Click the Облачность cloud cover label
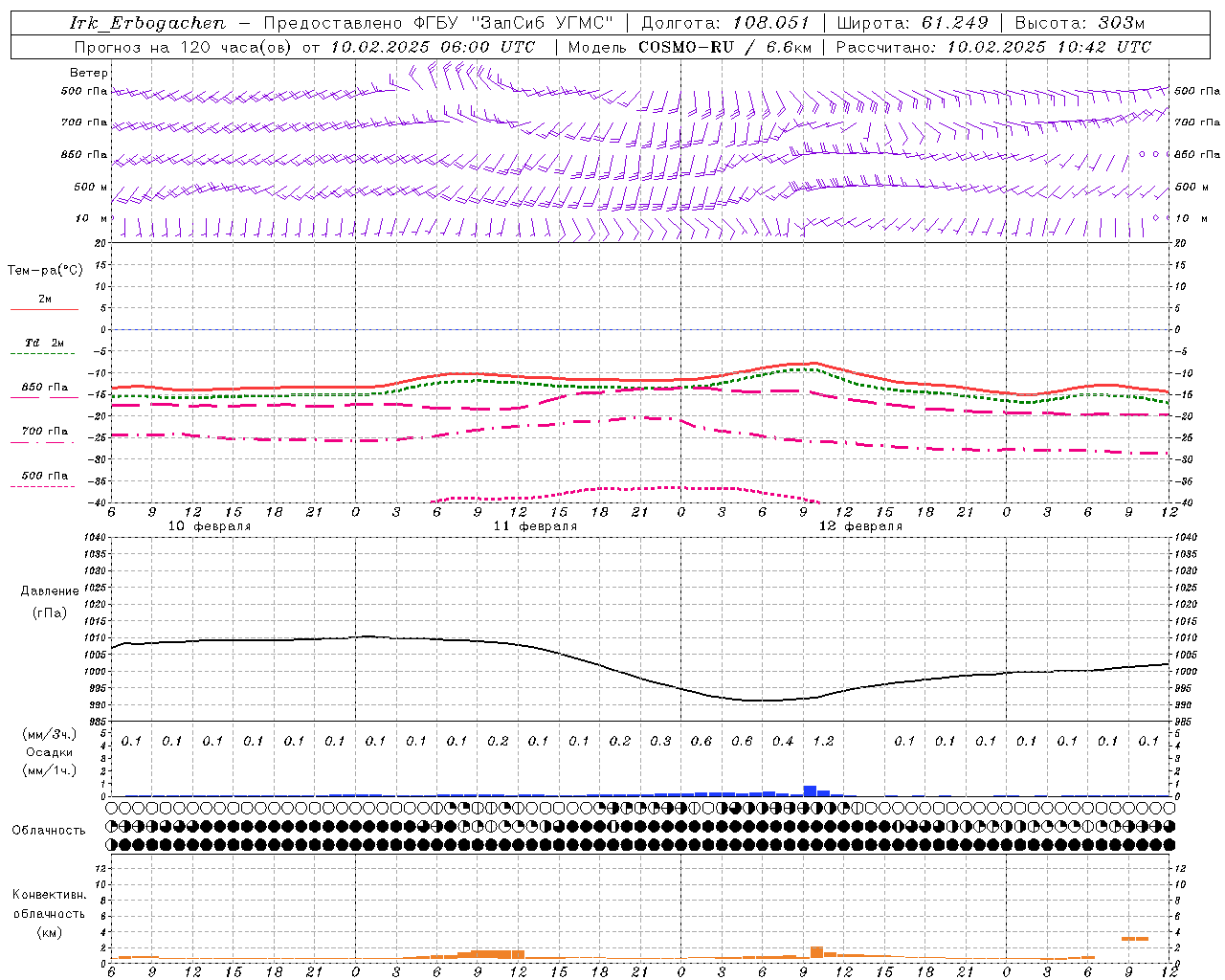 pyautogui.click(x=49, y=831)
